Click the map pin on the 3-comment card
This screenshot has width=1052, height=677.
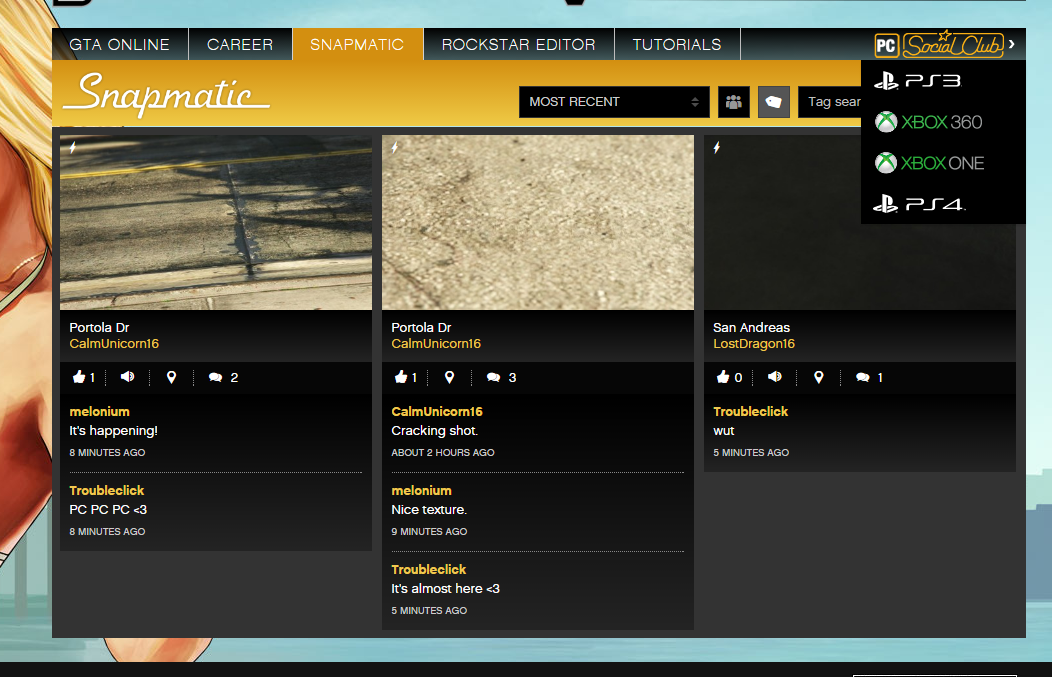(450, 377)
